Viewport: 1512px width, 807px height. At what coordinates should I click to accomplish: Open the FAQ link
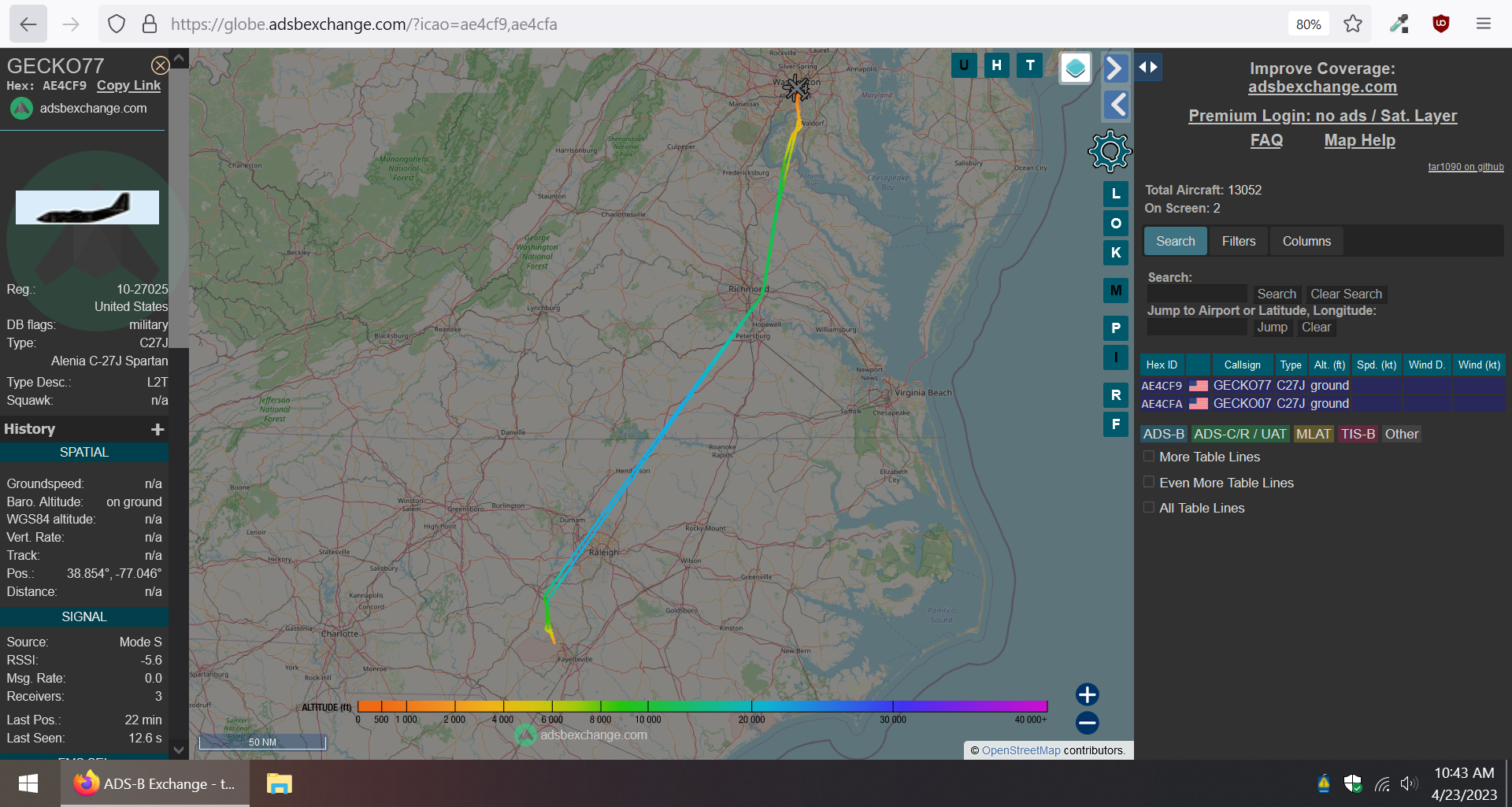point(1266,140)
